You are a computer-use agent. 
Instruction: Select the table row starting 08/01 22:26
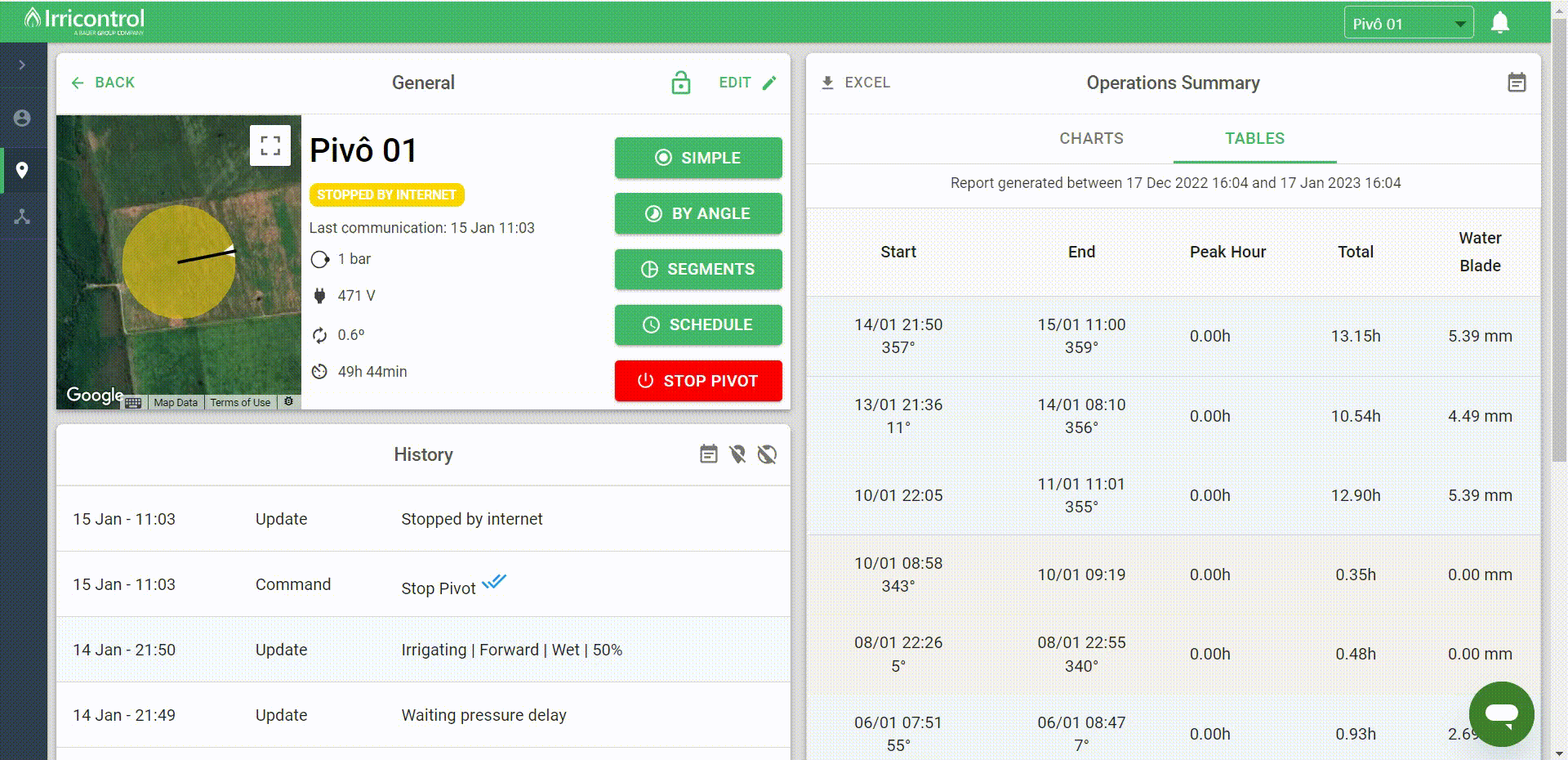[1174, 654]
